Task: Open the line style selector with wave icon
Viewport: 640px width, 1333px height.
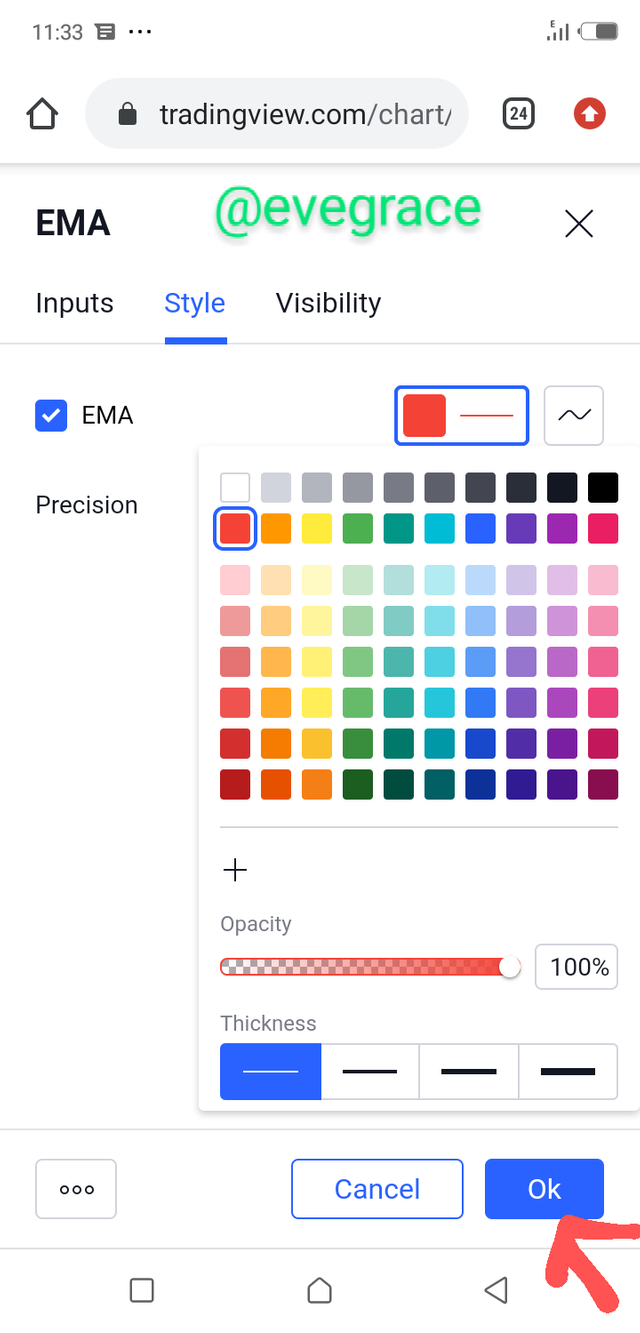Action: [574, 415]
